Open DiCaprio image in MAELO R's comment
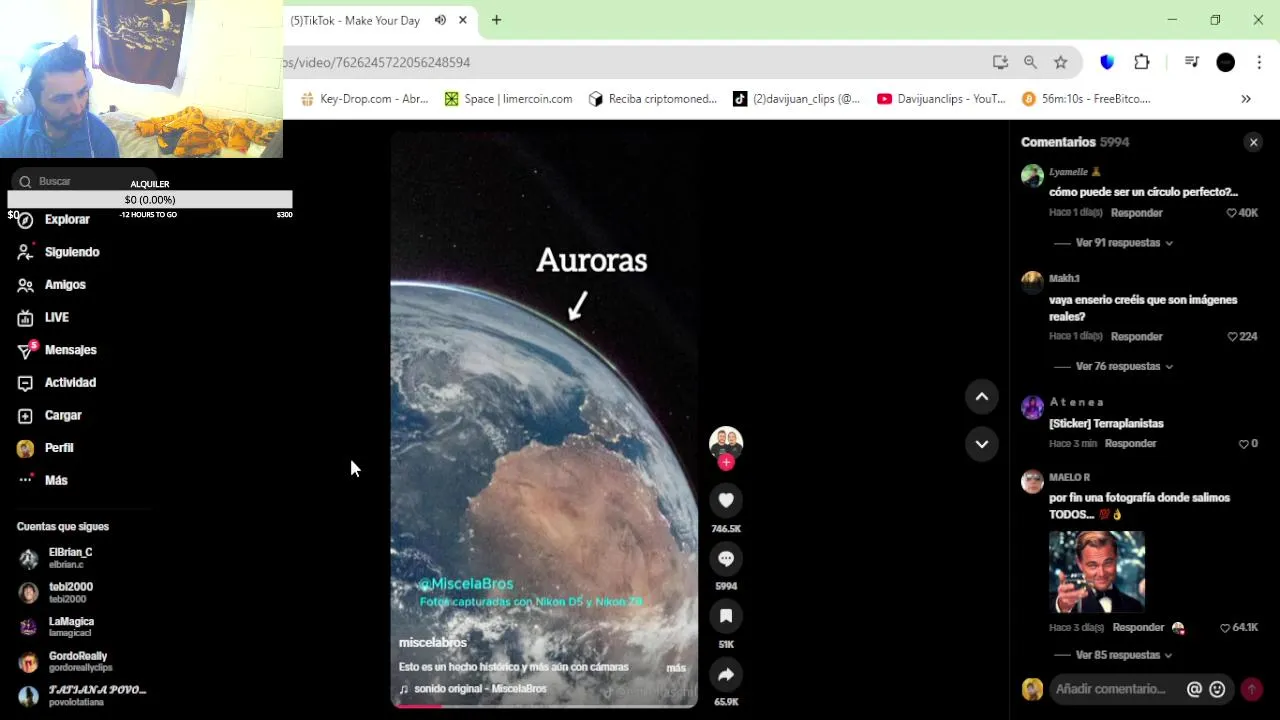Screen dimensions: 1280x720 (x=1097, y=572)
